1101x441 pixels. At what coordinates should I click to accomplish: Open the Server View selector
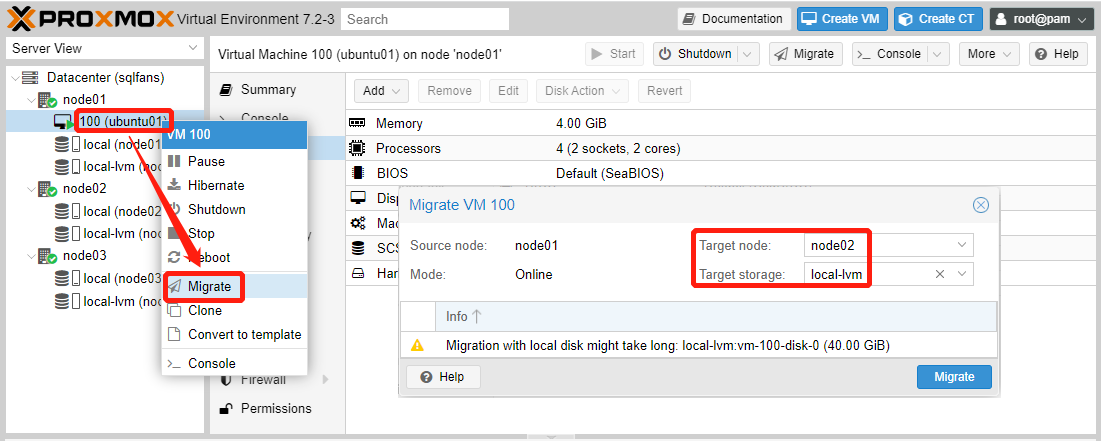click(105, 48)
